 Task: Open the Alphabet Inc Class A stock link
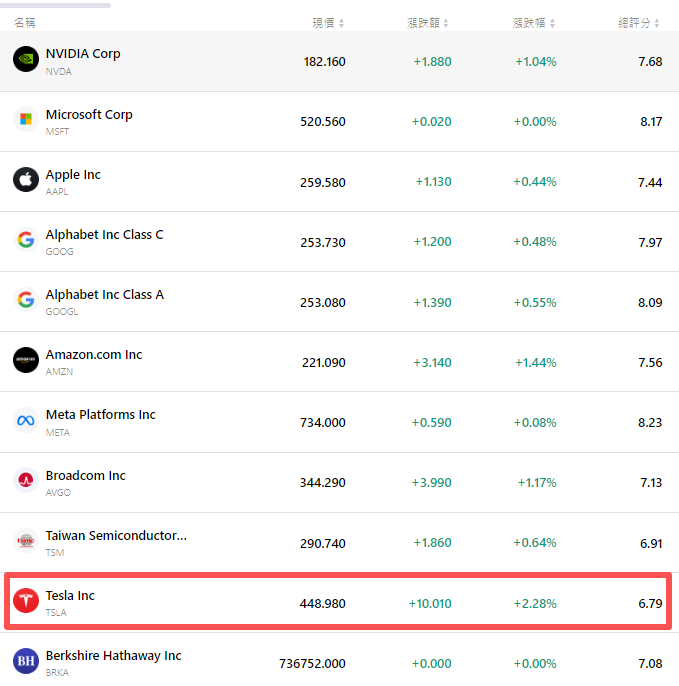tap(104, 295)
